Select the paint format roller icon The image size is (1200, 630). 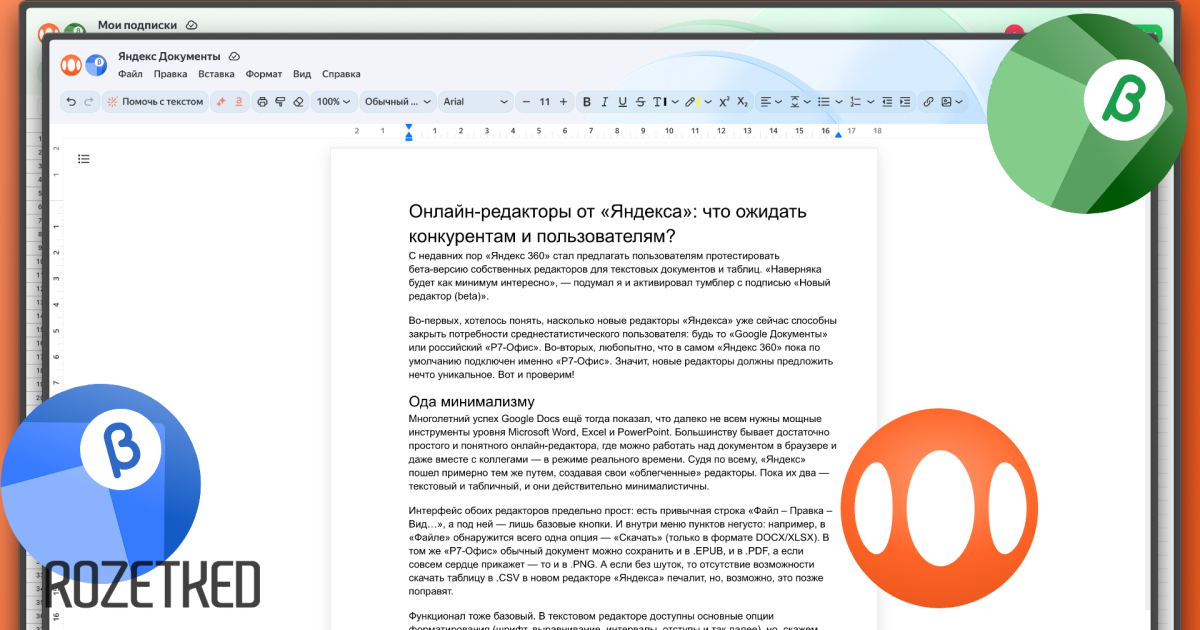click(280, 101)
